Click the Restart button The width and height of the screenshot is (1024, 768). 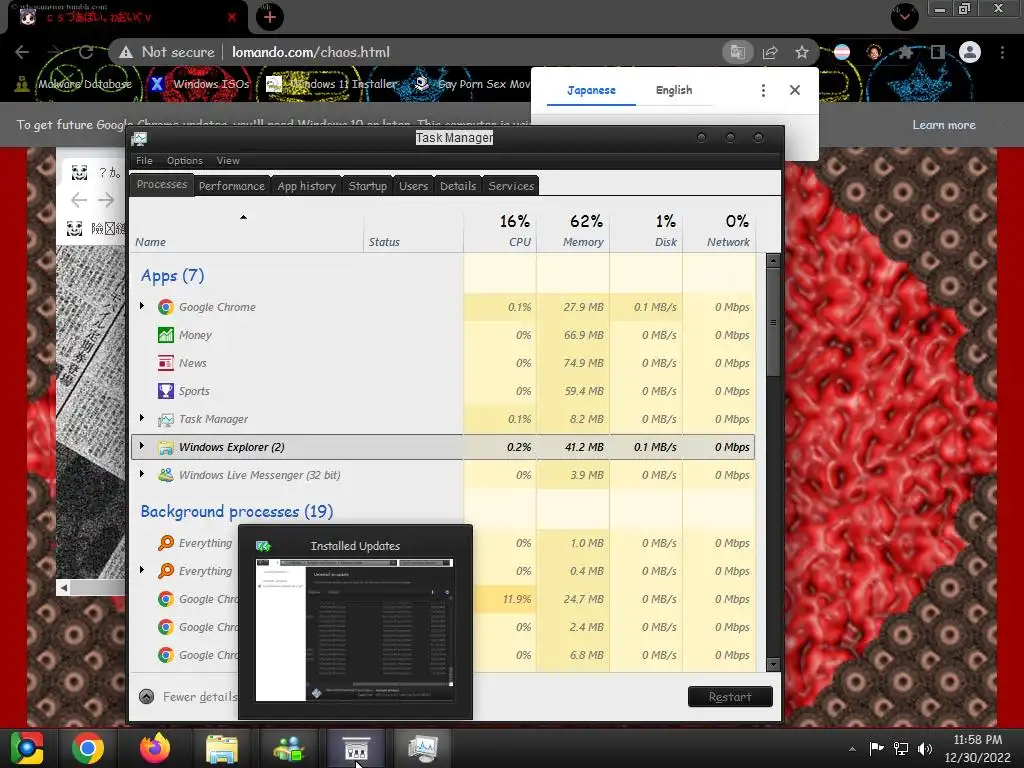(x=730, y=697)
